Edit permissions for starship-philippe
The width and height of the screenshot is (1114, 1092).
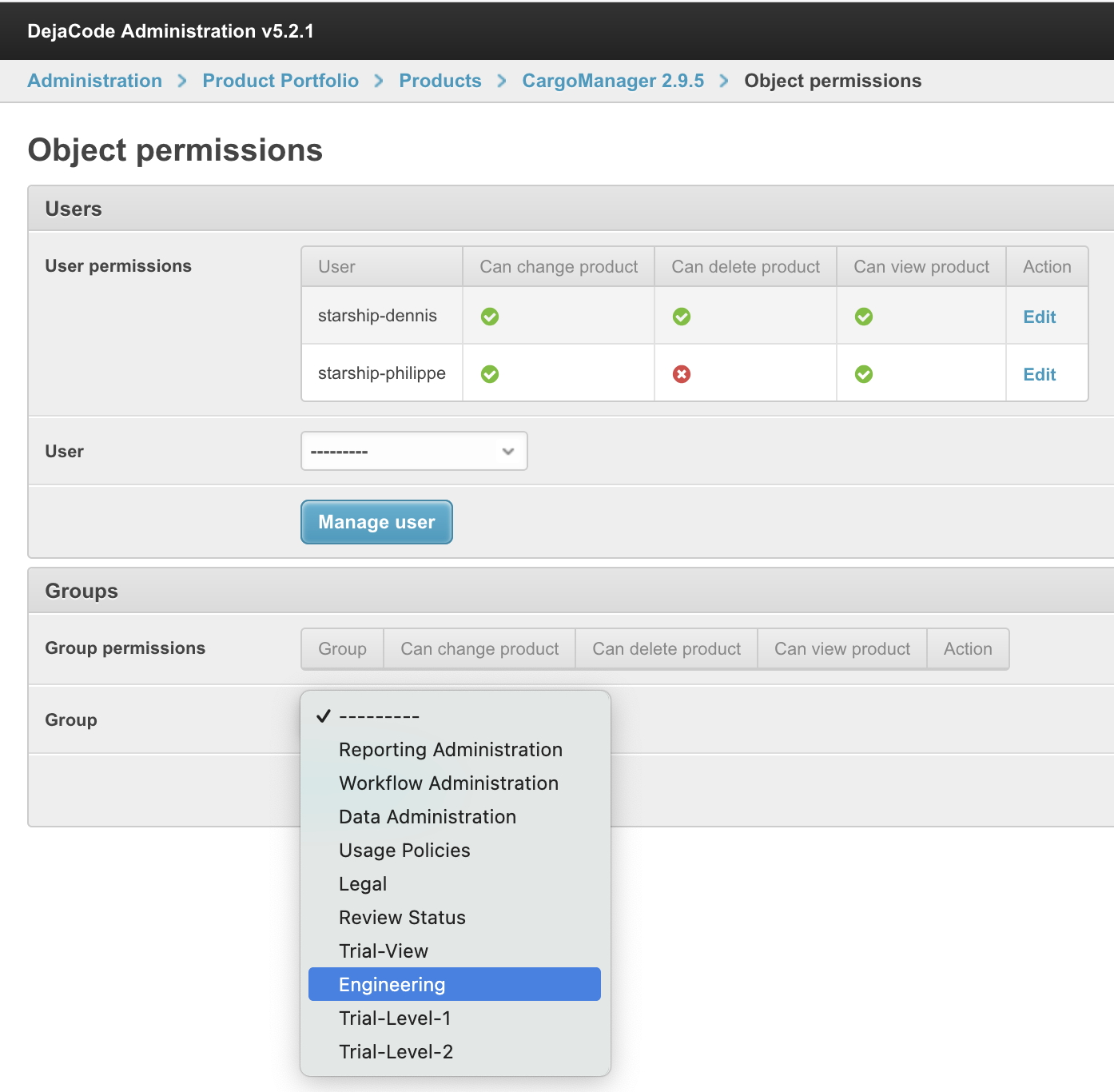click(1039, 374)
